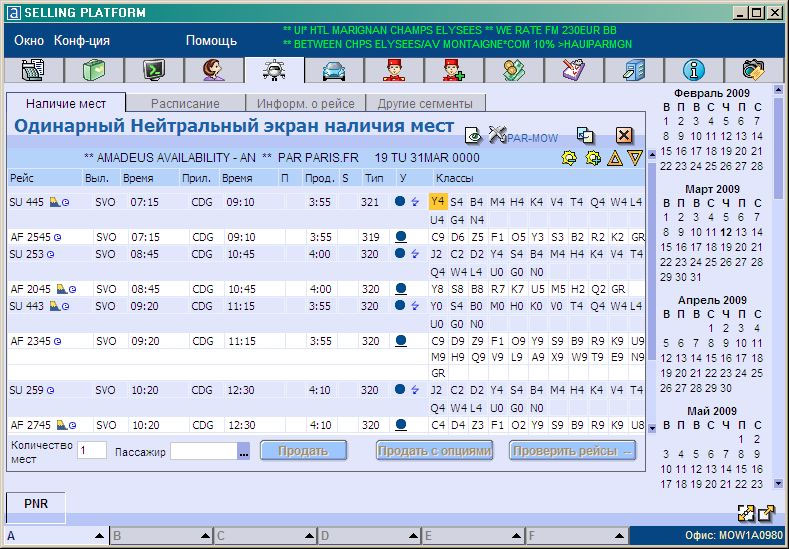Switch to the Наличие мест tab
Image resolution: width=789 pixels, height=549 pixels.
[x=66, y=104]
